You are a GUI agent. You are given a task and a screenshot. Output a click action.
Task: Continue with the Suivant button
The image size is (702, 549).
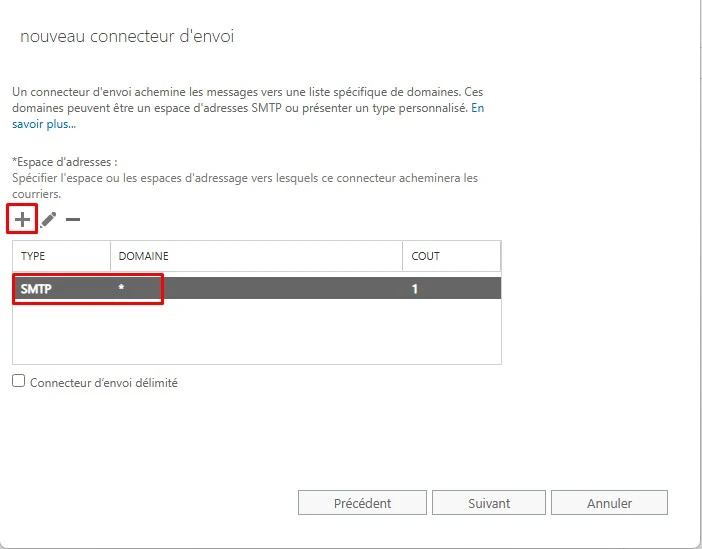pos(489,503)
